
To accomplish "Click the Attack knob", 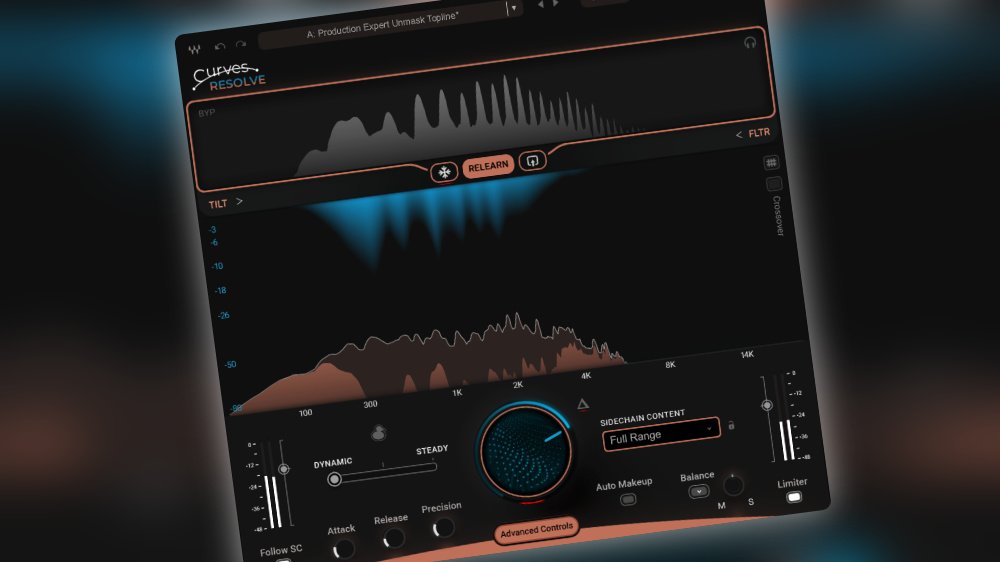I will (344, 548).
